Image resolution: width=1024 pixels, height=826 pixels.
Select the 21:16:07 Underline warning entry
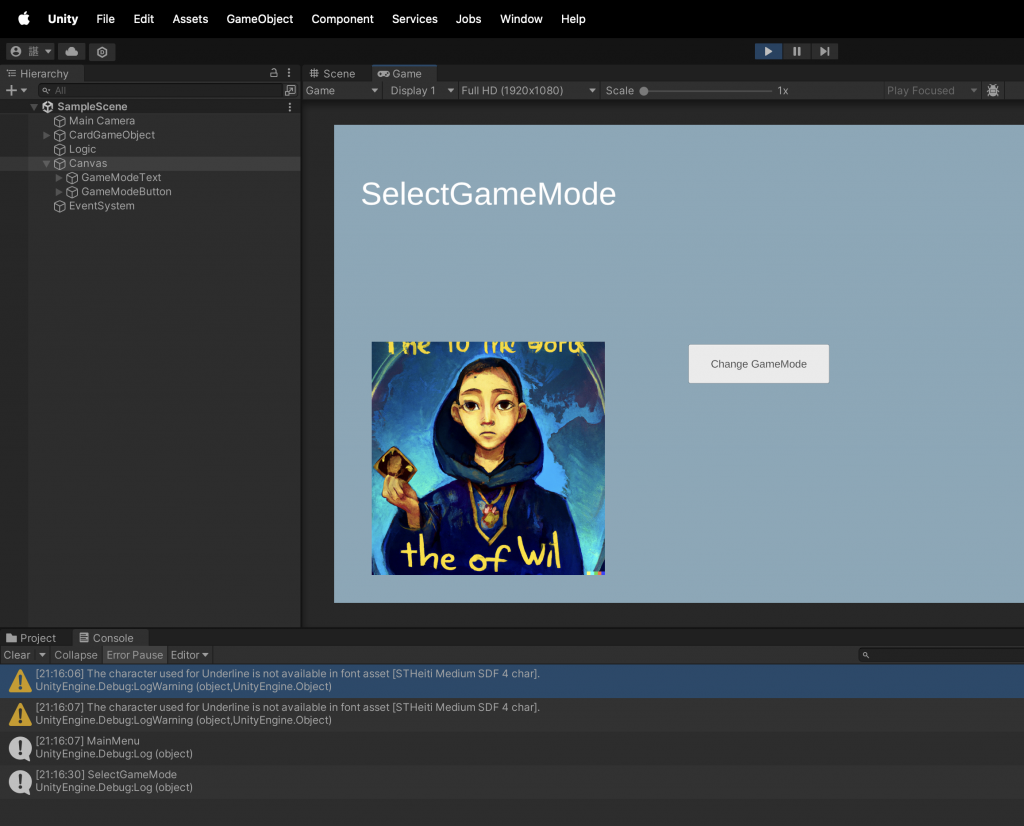tap(512, 714)
